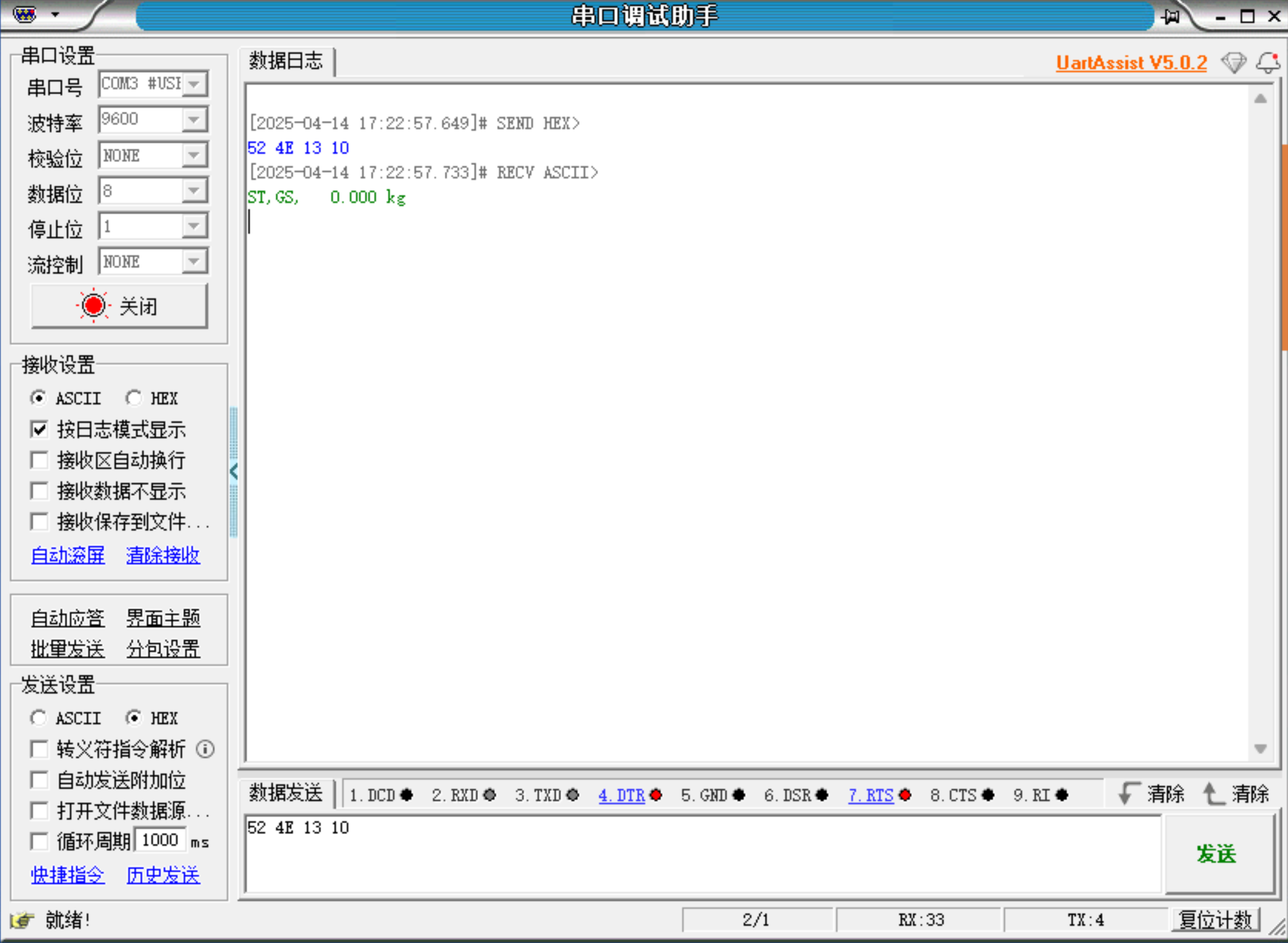Expand the 串口号 COM3 dropdown
1288x943 pixels.
194,84
